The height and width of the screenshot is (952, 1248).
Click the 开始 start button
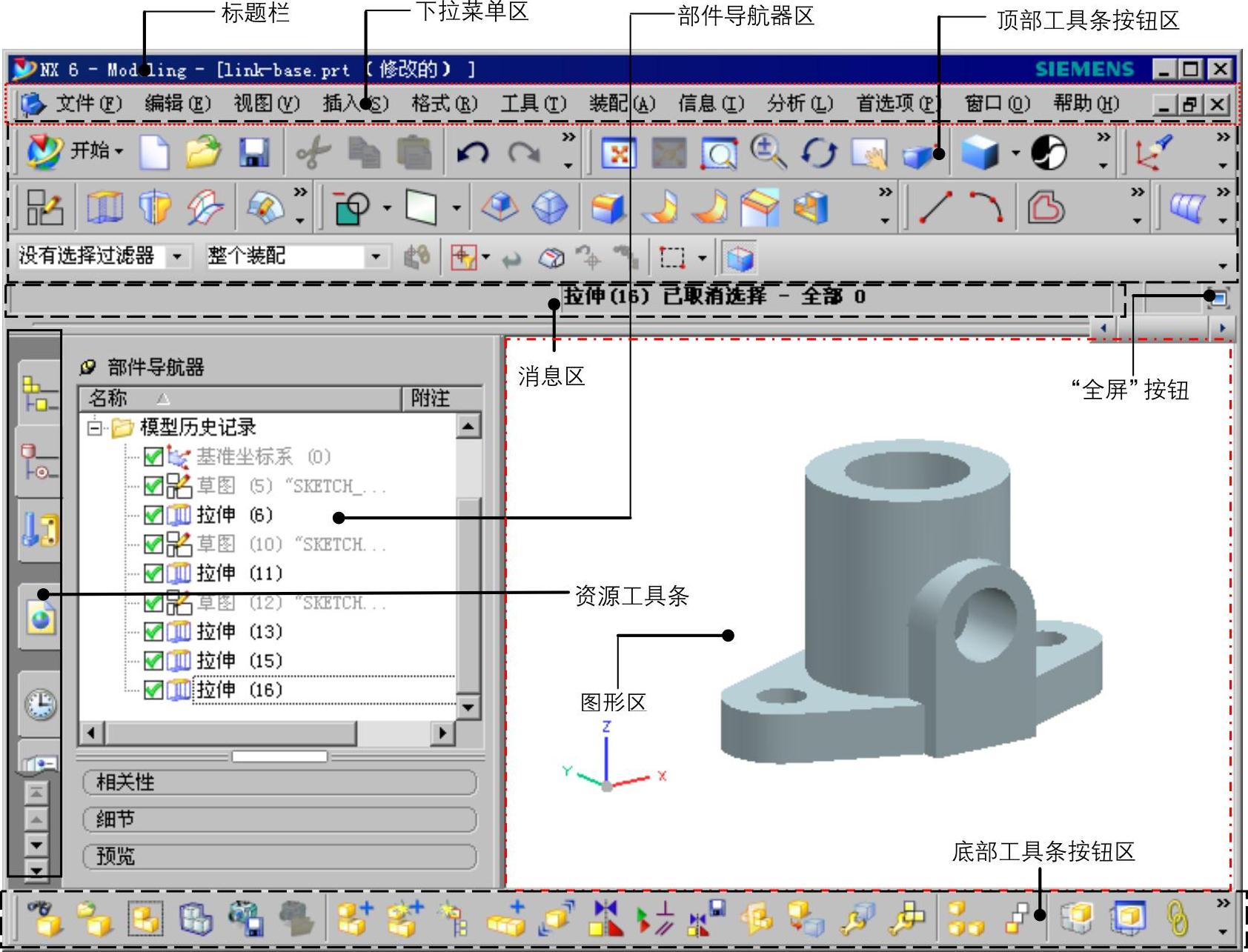tap(74, 151)
